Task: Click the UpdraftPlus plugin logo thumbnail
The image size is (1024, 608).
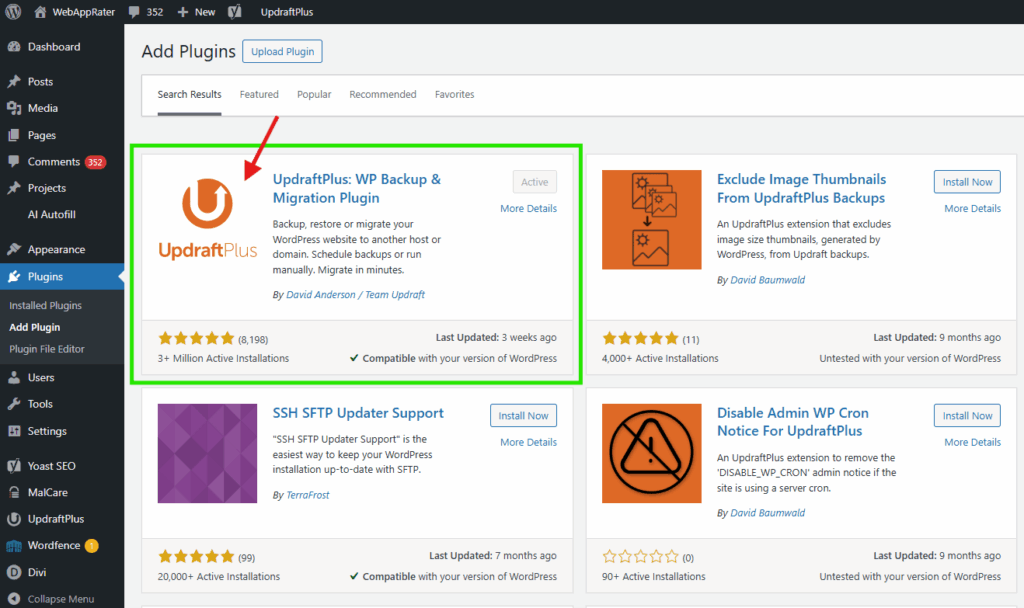Action: click(x=207, y=219)
